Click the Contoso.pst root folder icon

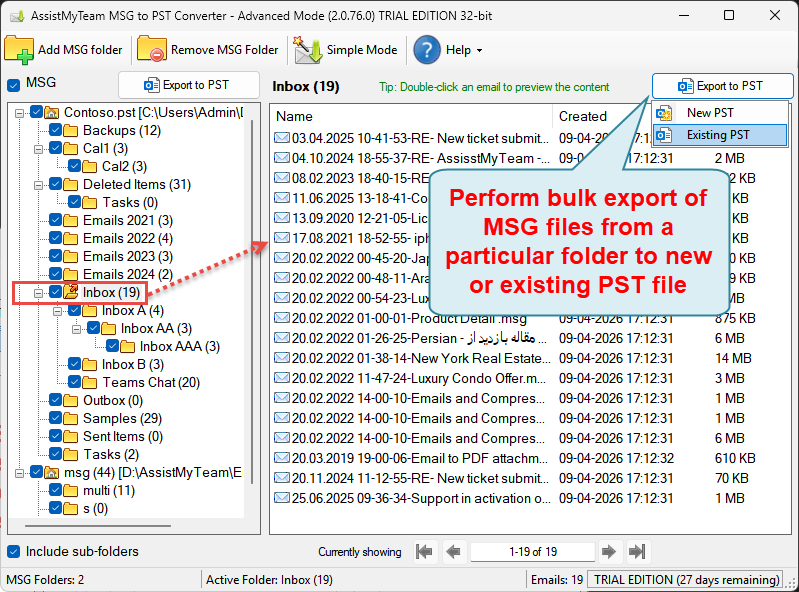(51, 112)
